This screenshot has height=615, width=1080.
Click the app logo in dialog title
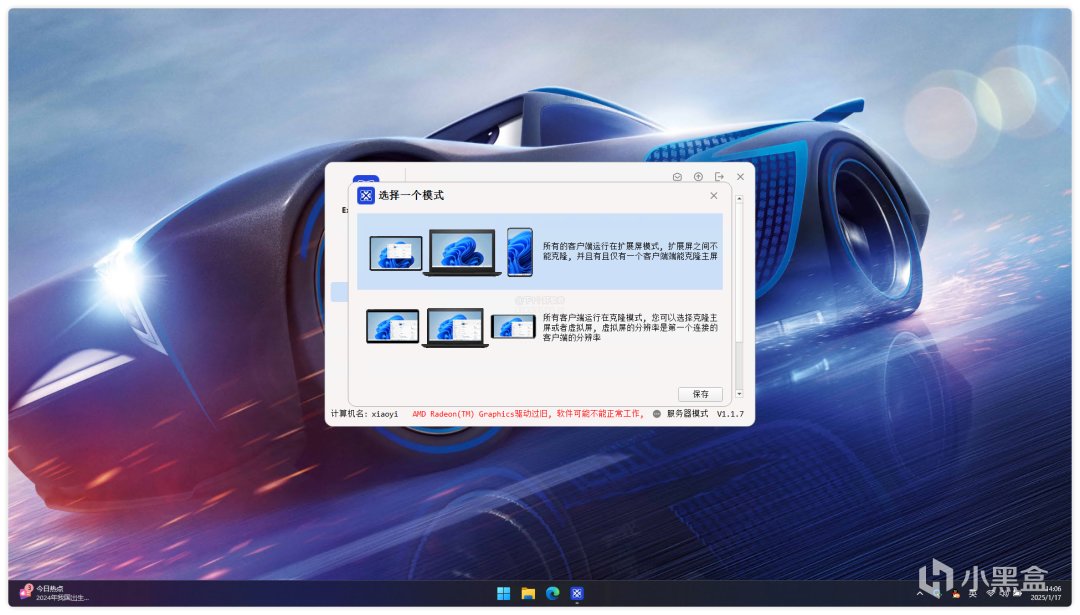(x=366, y=196)
